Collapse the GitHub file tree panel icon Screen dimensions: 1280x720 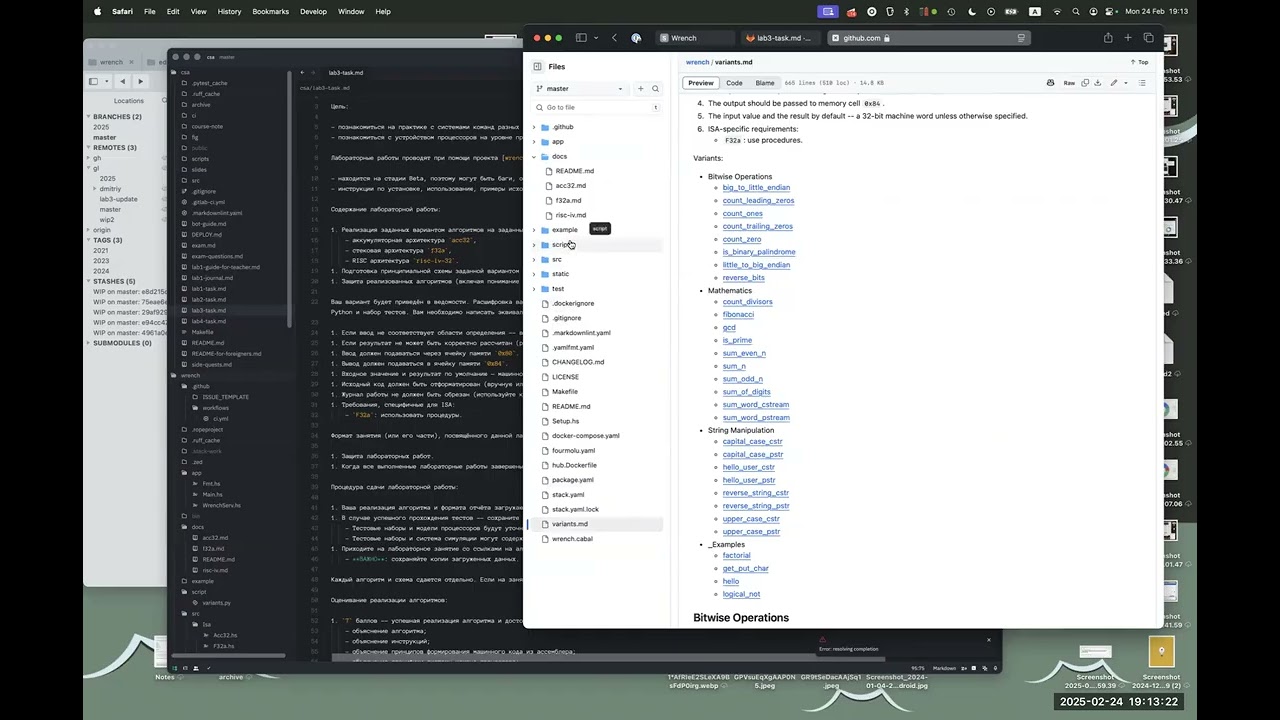click(x=537, y=67)
